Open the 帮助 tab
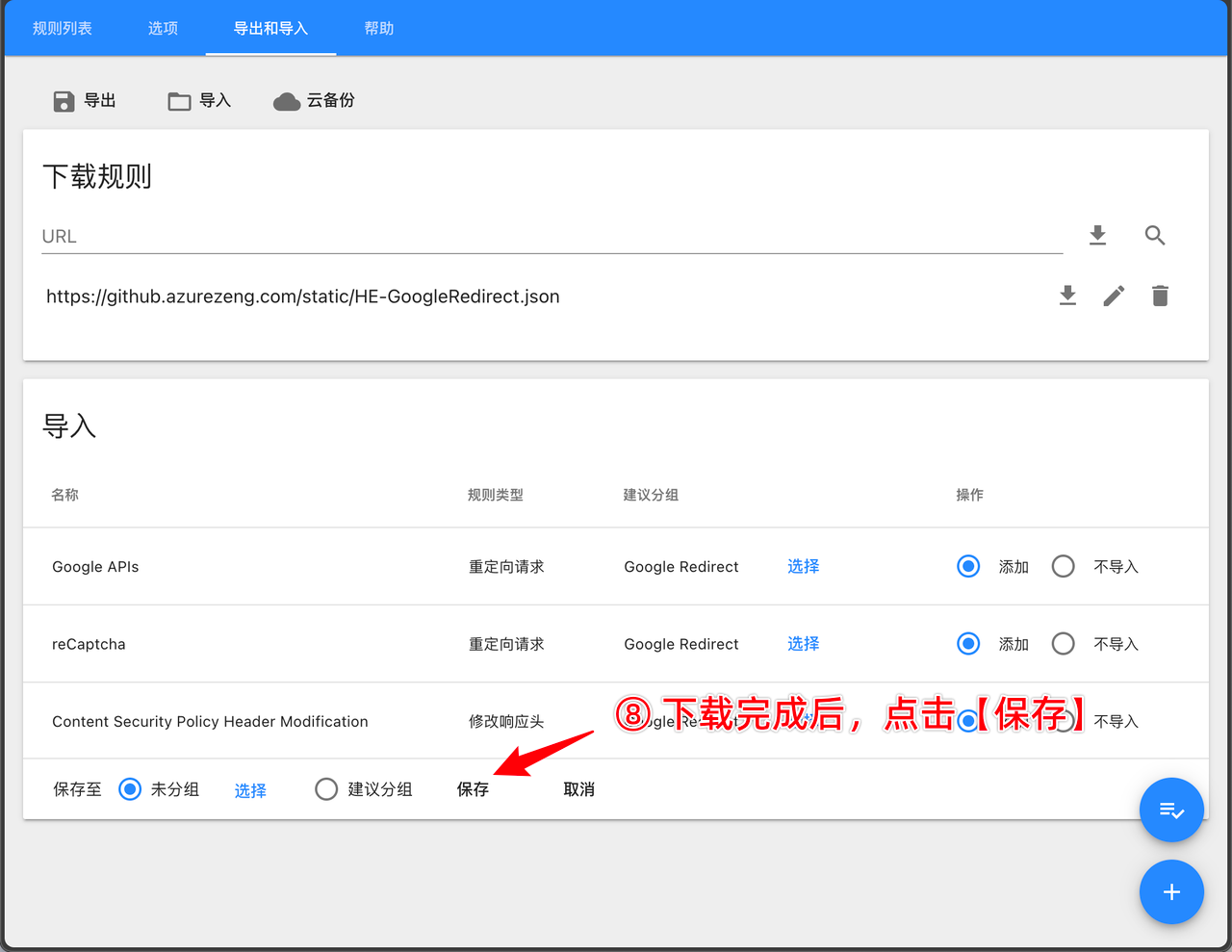1232x952 pixels. pos(379,28)
